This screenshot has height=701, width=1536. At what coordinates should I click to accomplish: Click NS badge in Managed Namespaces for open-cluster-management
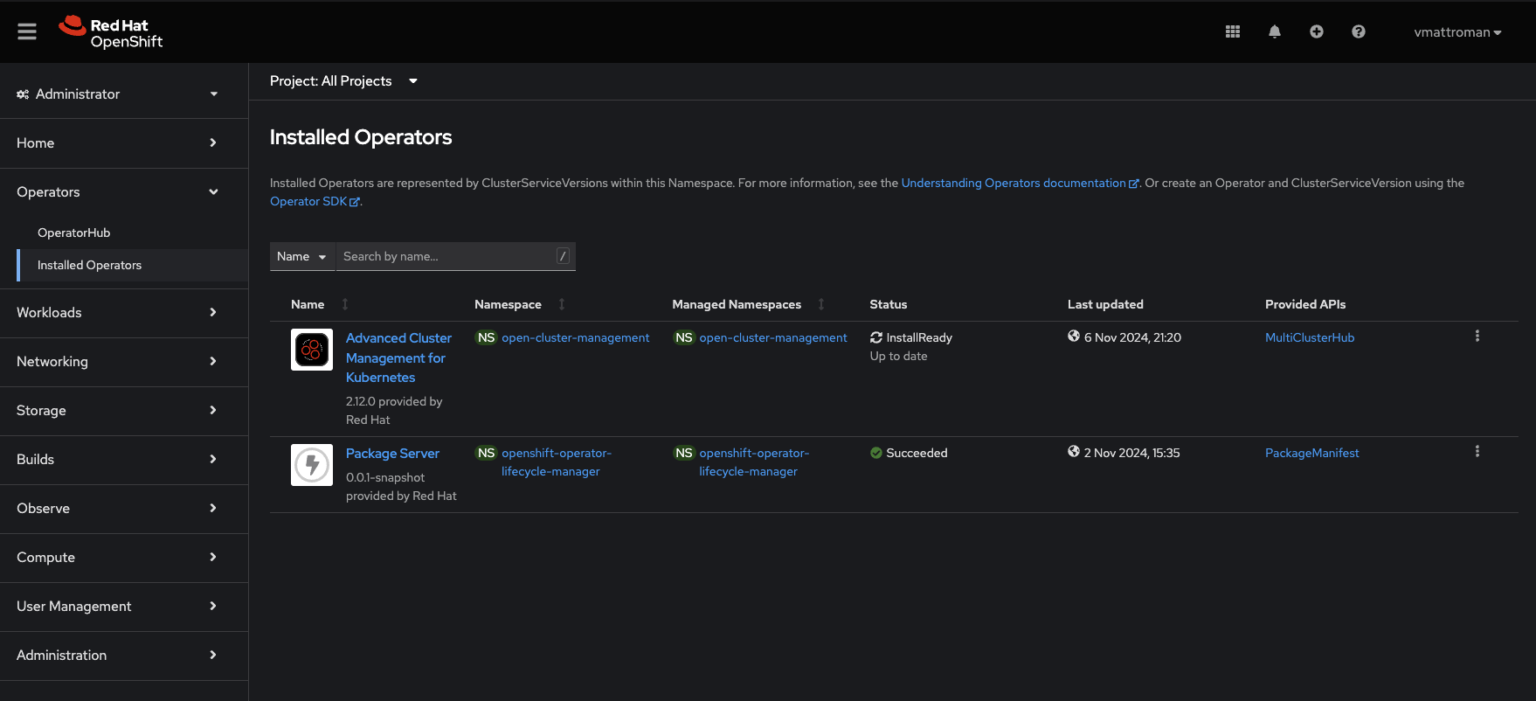click(x=684, y=338)
